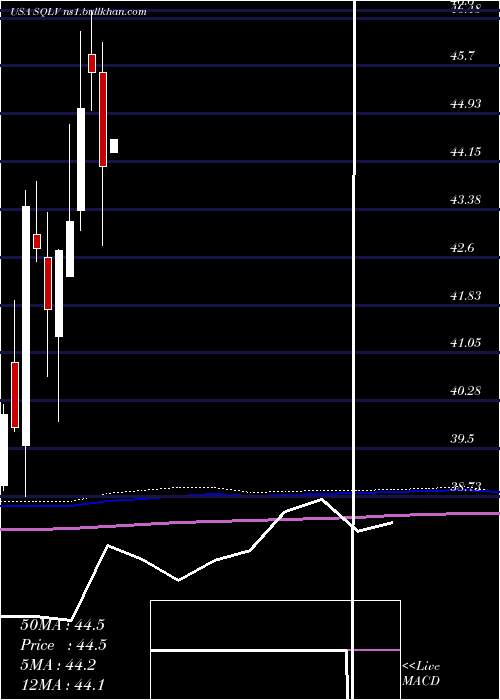The width and height of the screenshot is (500, 700).
Task: Select the 39.5 price axis label
Action: 463,438
